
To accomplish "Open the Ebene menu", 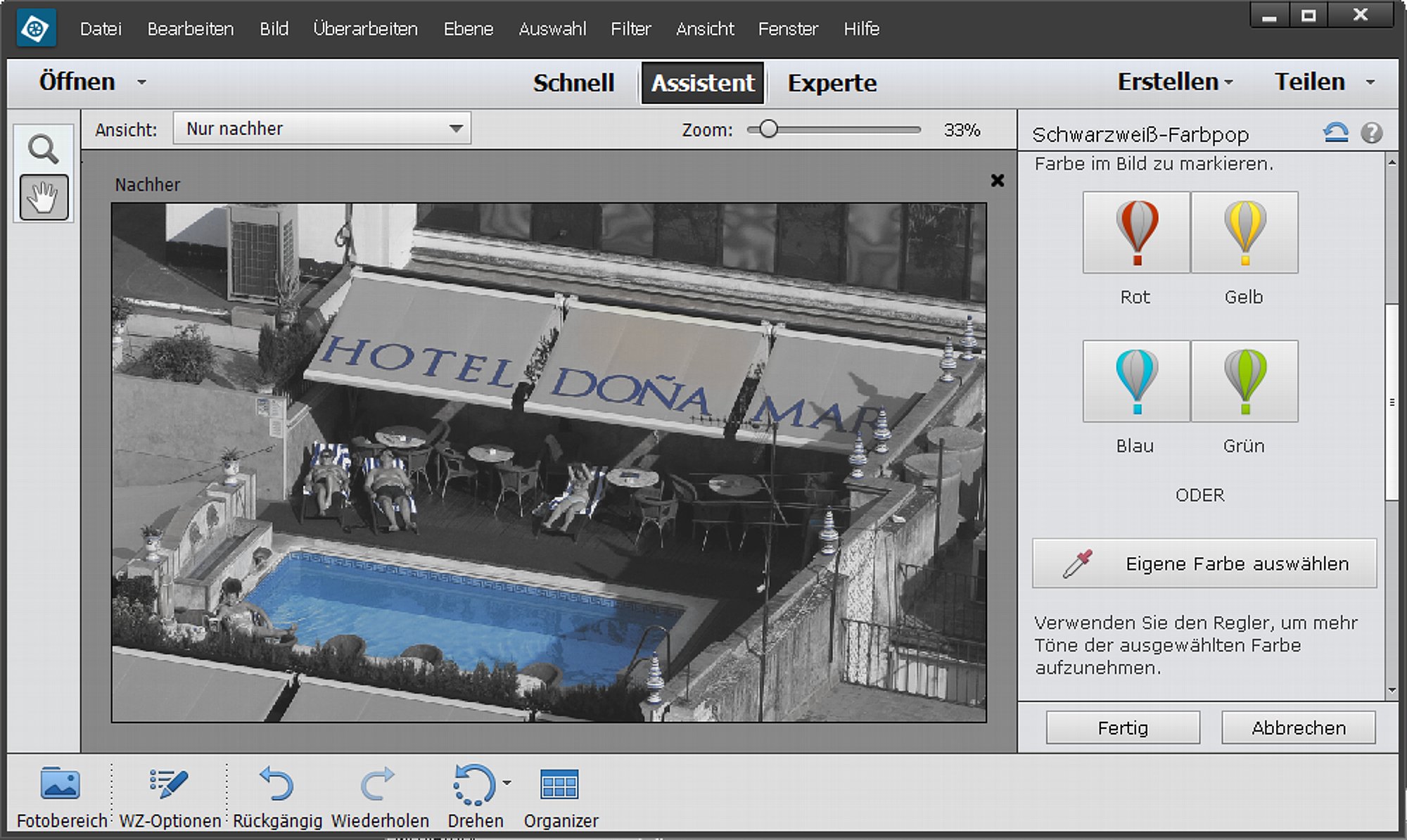I will (x=469, y=29).
